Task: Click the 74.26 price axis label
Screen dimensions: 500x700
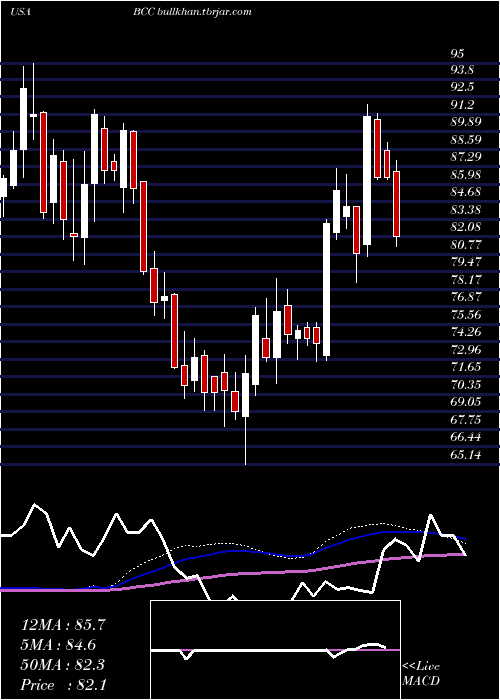Action: point(465,332)
